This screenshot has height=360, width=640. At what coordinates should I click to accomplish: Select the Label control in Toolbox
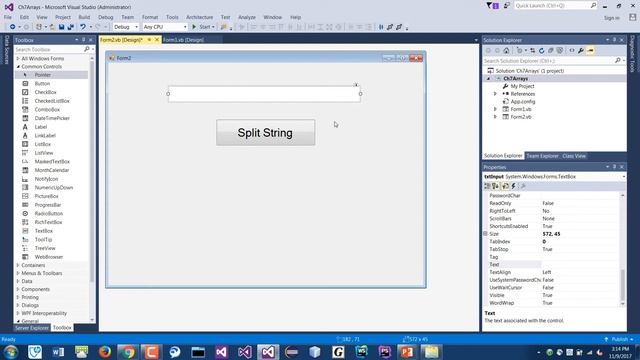click(x=41, y=127)
